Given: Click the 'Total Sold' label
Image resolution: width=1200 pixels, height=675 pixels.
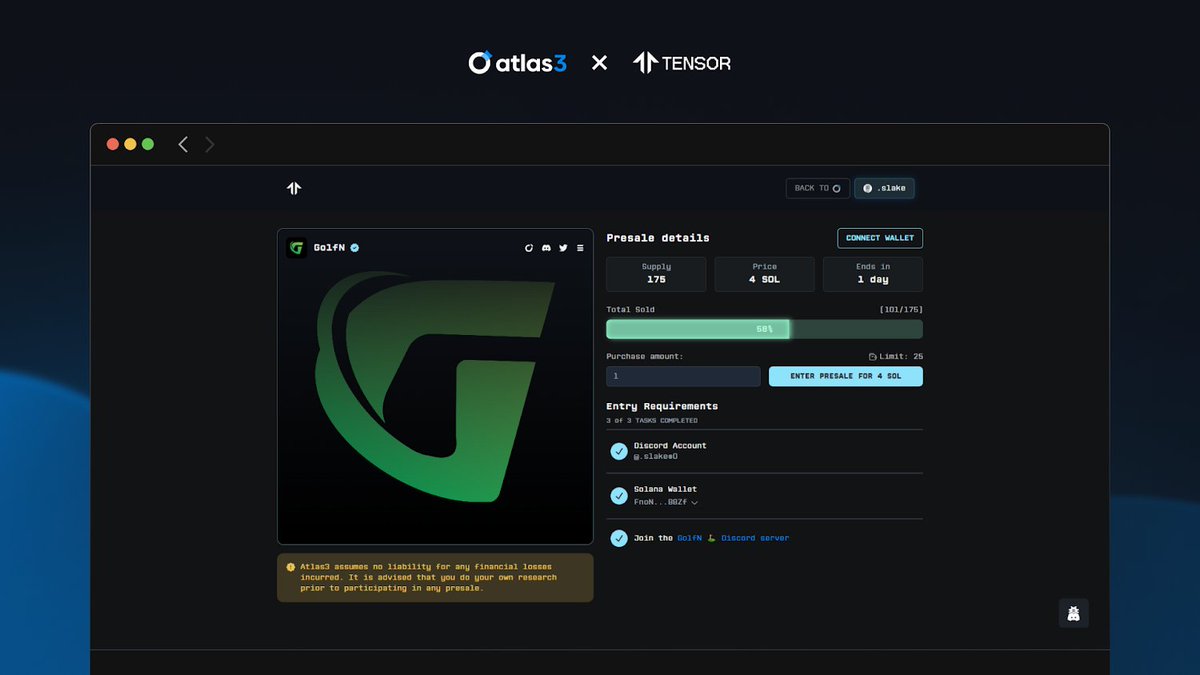Looking at the screenshot, I should (x=630, y=310).
